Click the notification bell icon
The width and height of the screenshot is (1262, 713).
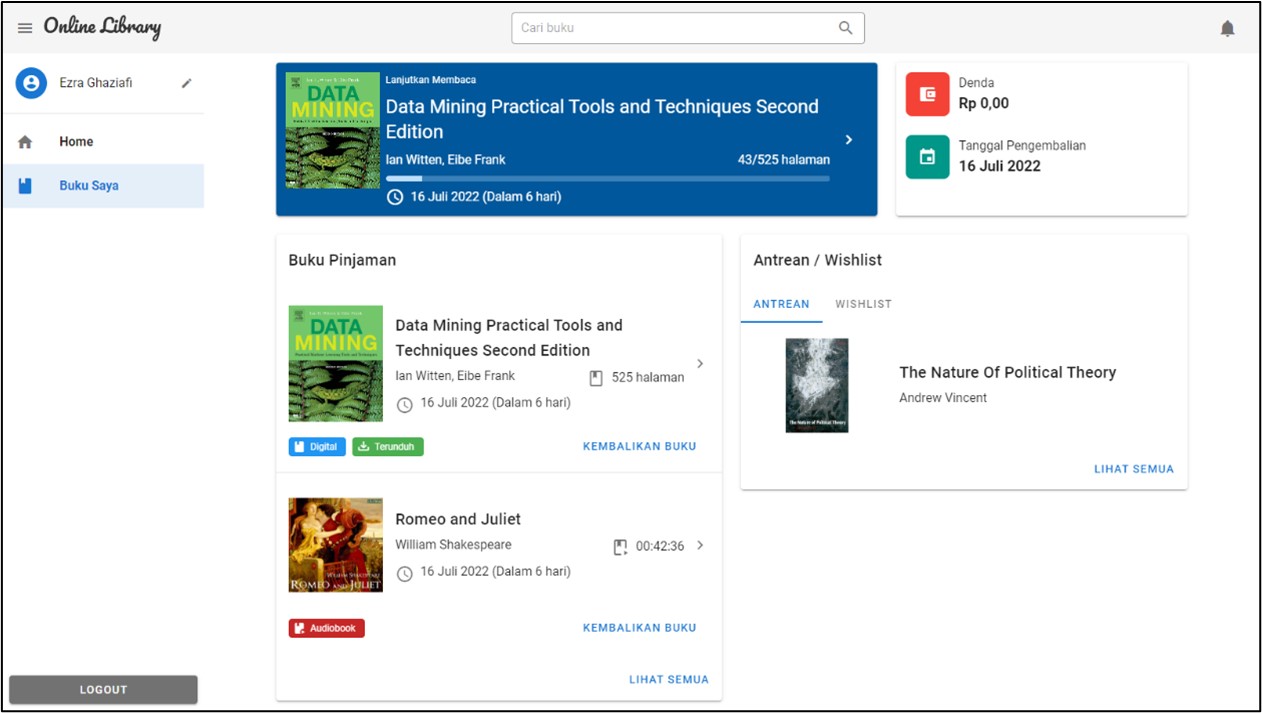(x=1227, y=28)
